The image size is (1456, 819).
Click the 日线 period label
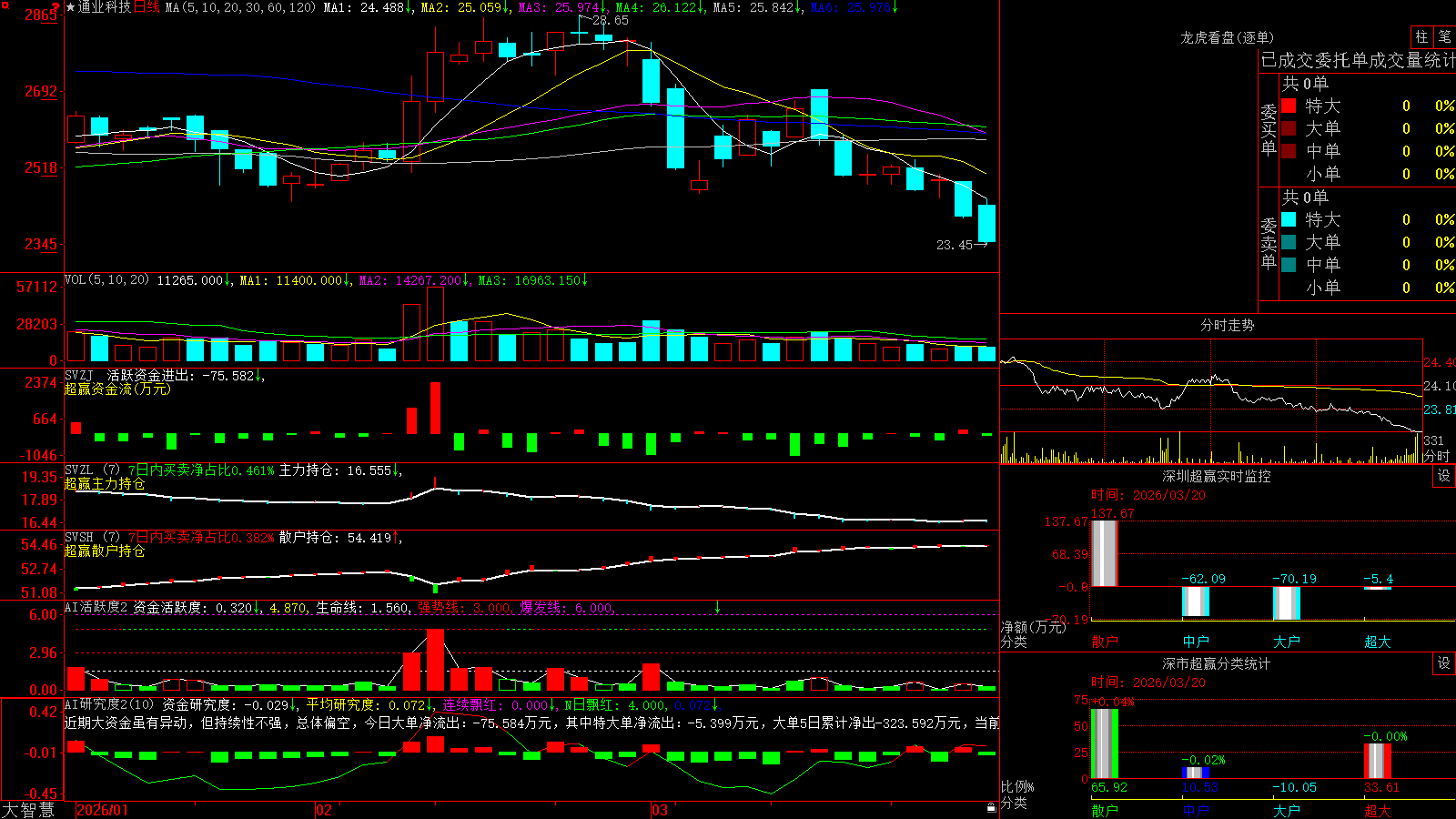(x=147, y=7)
